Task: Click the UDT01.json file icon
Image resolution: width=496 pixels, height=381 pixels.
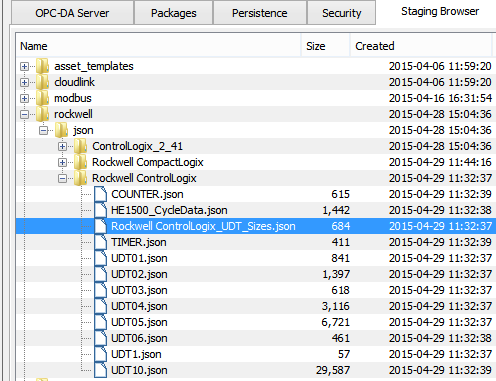Action: (100, 258)
